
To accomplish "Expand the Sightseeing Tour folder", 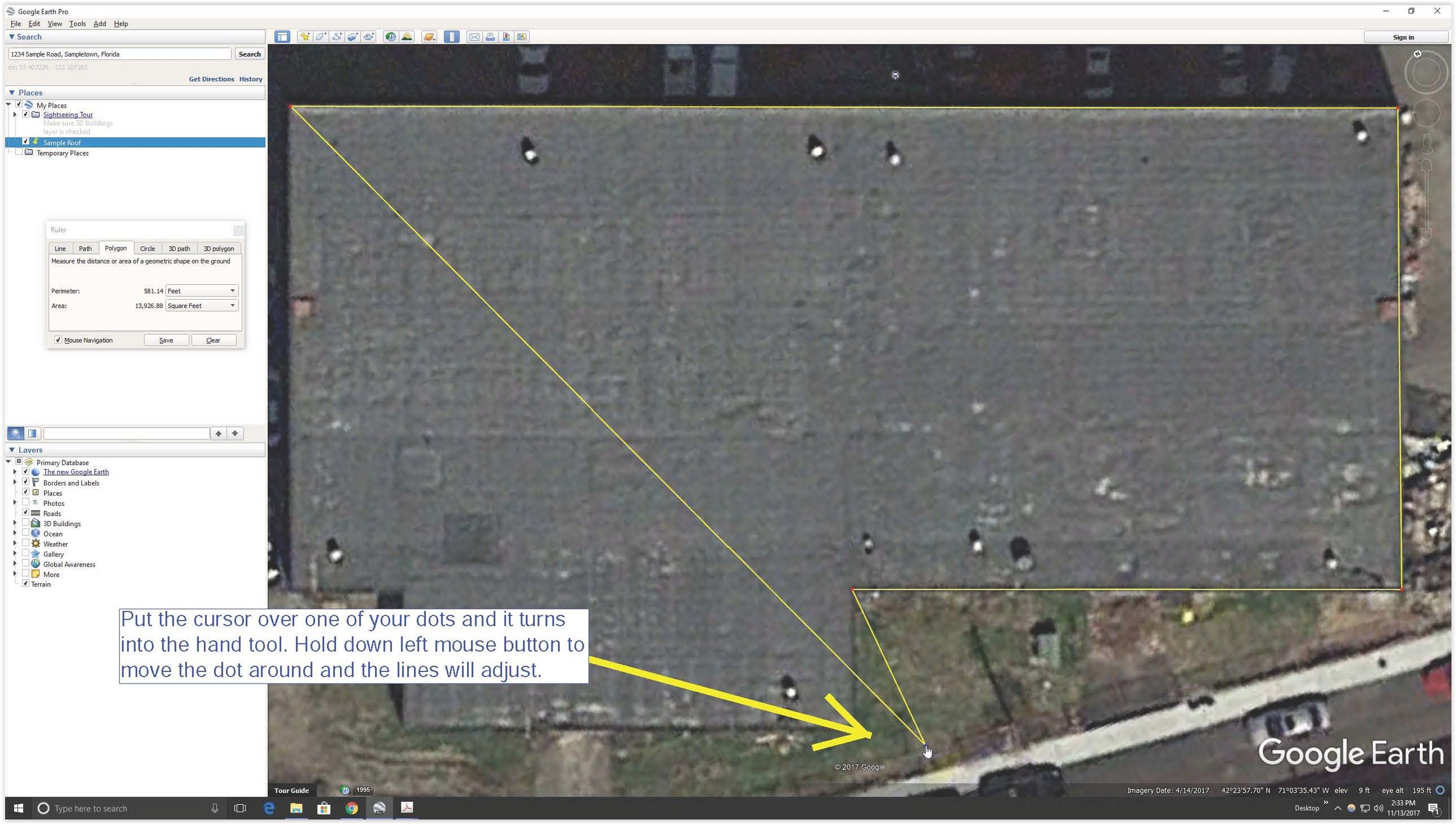I will point(15,115).
